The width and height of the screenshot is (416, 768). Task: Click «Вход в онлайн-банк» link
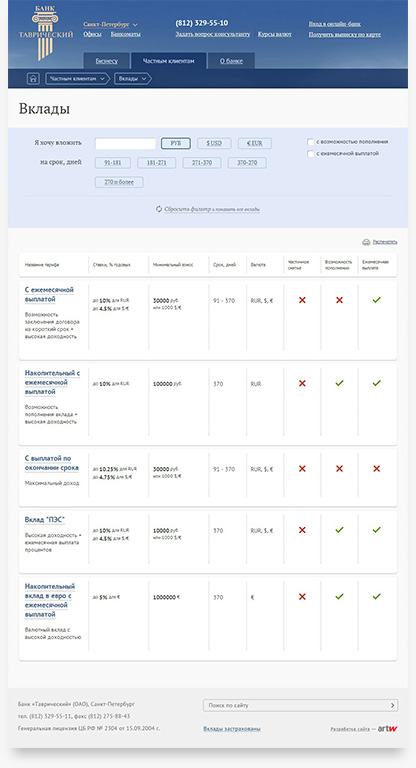click(335, 24)
